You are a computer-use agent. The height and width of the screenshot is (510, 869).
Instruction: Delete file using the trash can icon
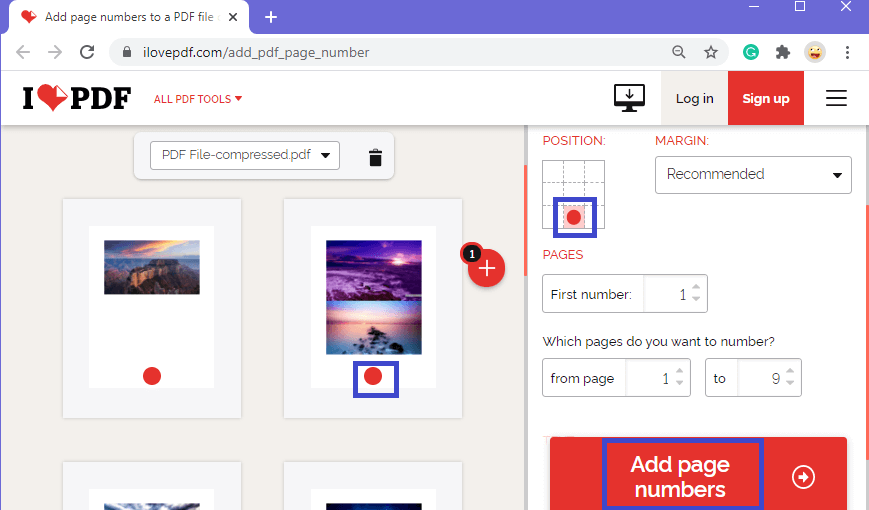(375, 157)
